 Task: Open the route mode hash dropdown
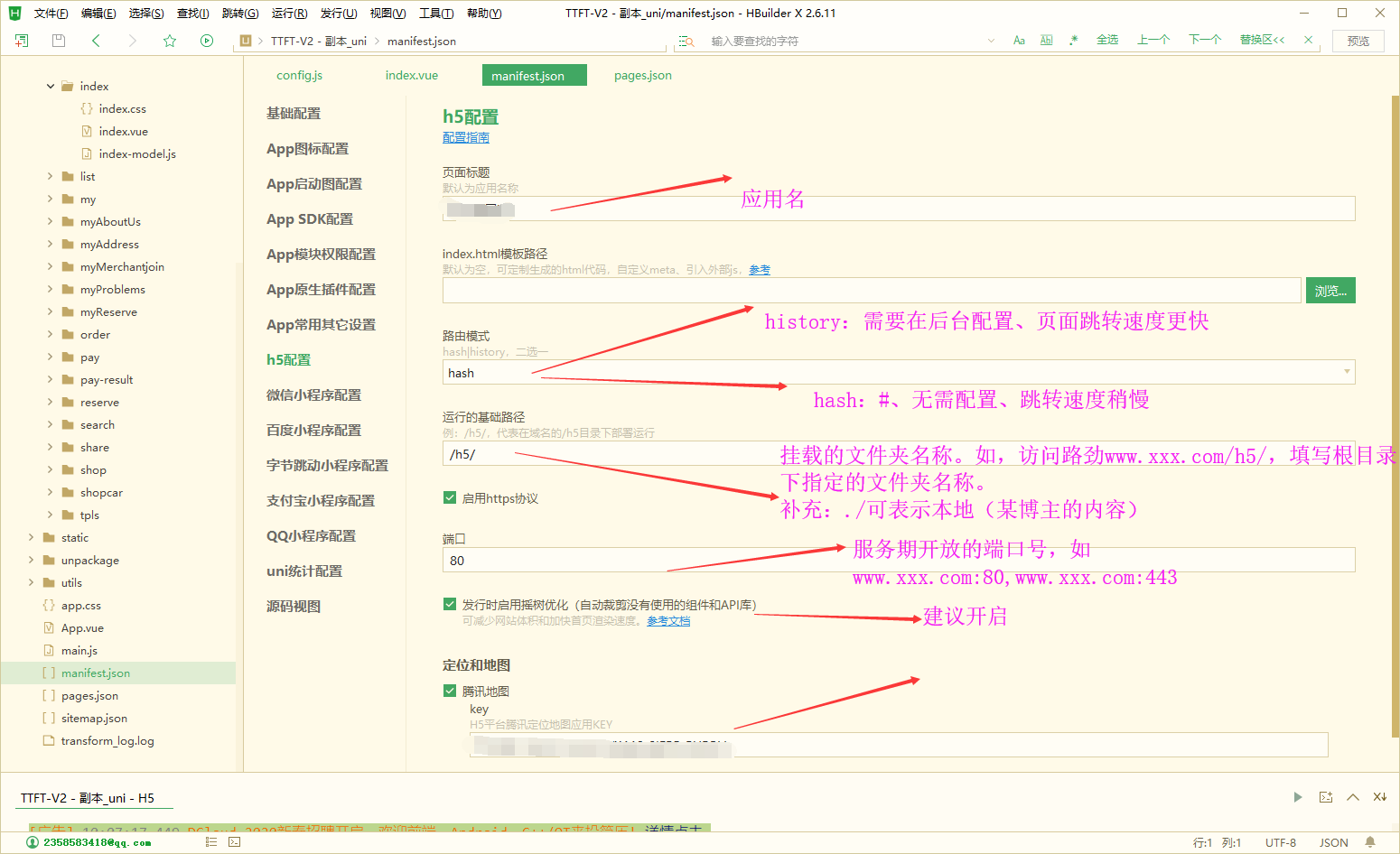pos(899,372)
